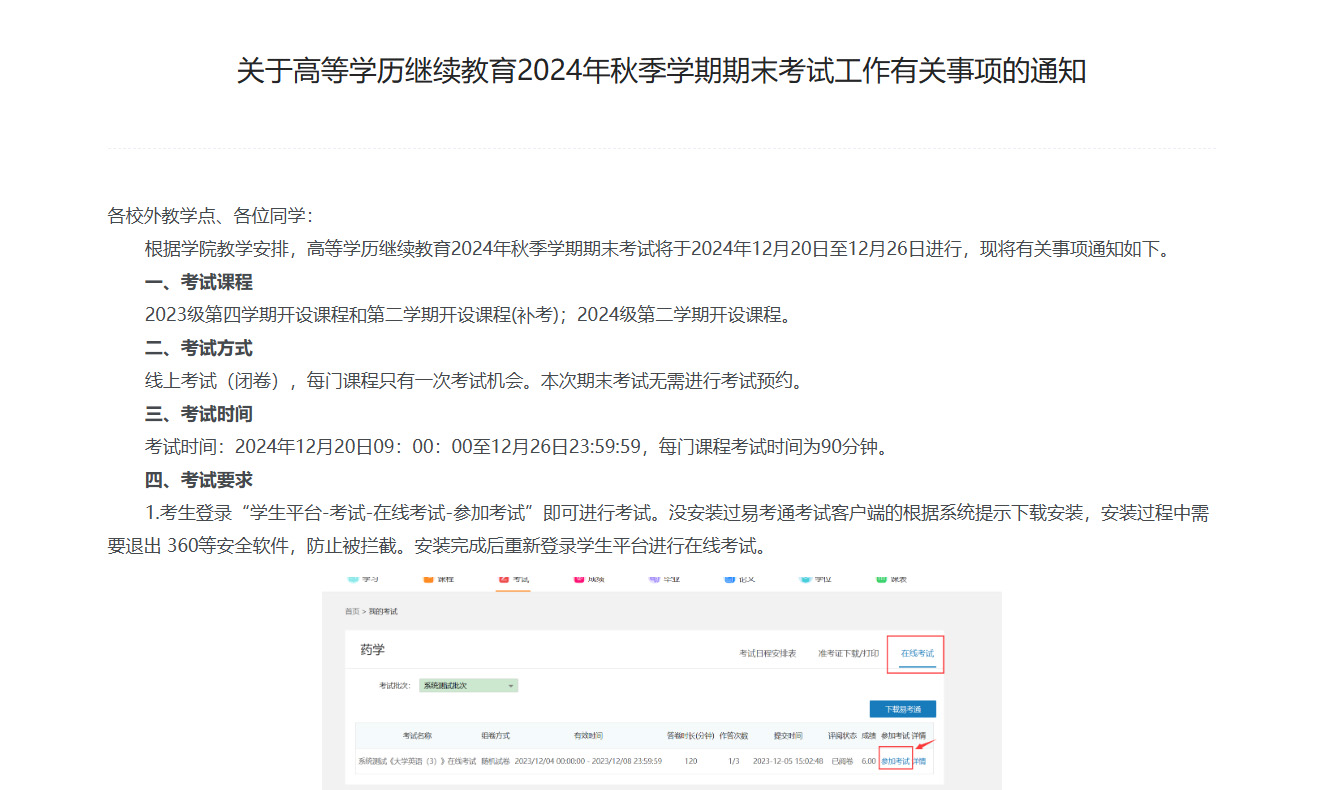1342x790 pixels.
Task: Click the line starting 线上考试（闭卷）
Action: 474,381
